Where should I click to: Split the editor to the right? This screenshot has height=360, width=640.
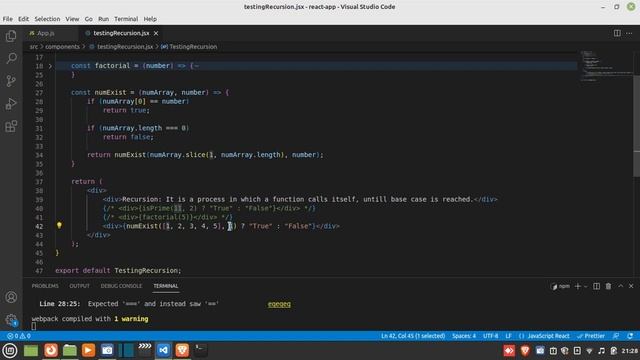pos(617,33)
